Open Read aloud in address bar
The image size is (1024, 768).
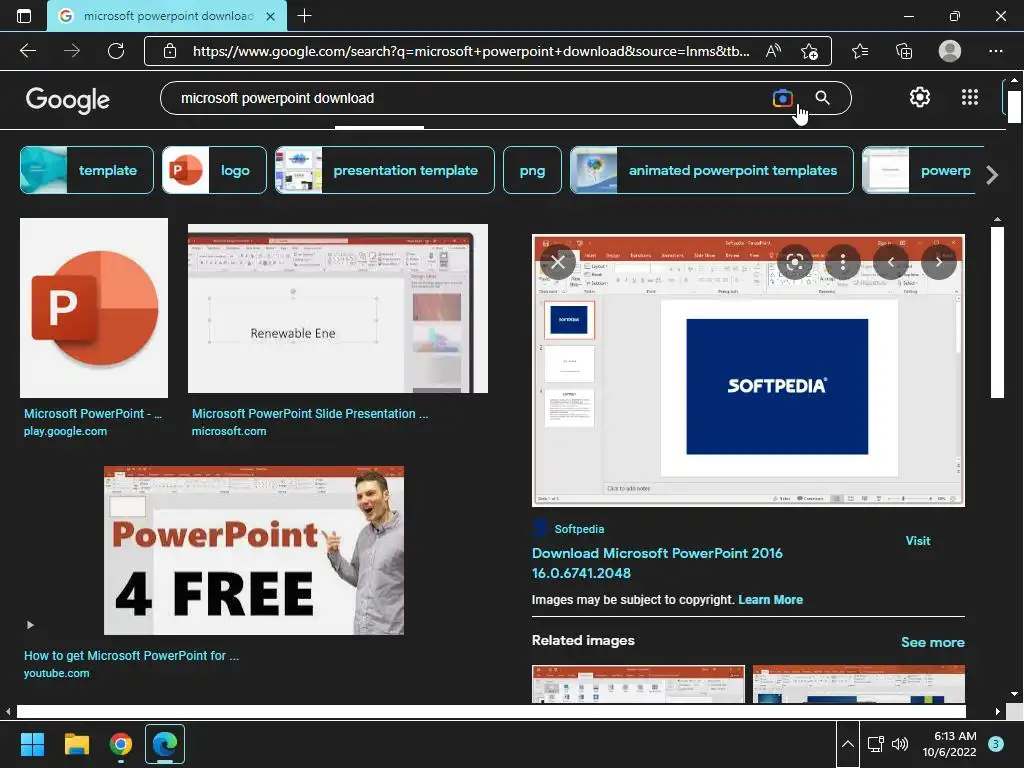point(773,51)
